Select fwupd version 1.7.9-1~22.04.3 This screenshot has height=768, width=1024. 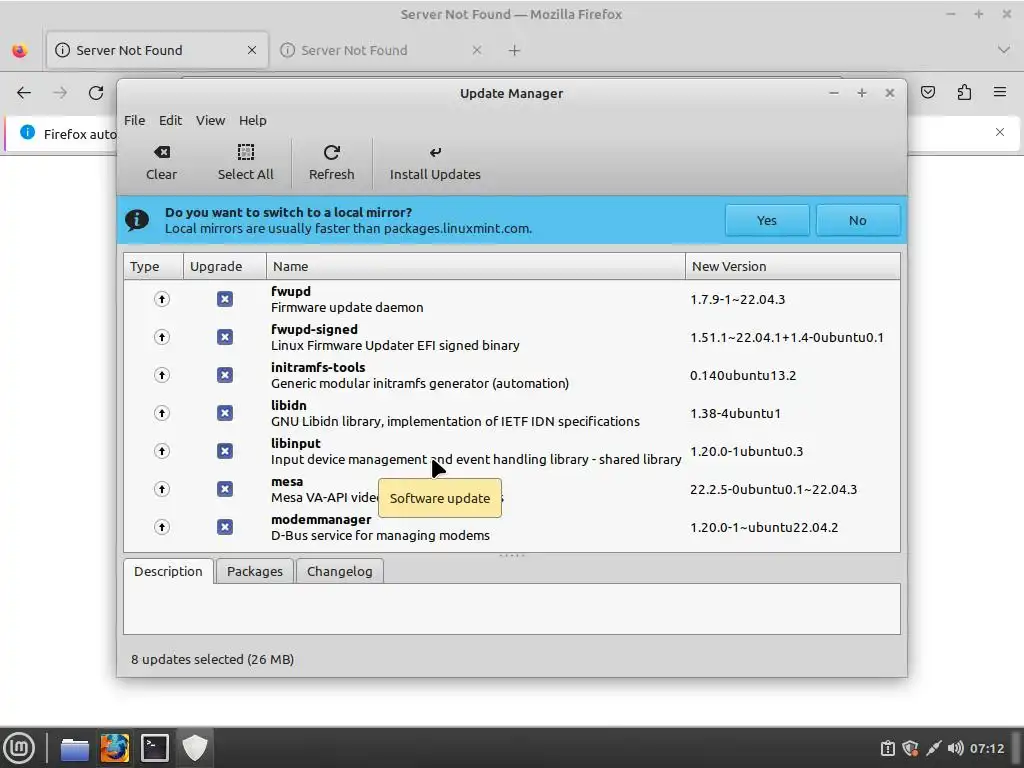pyautogui.click(x=737, y=299)
